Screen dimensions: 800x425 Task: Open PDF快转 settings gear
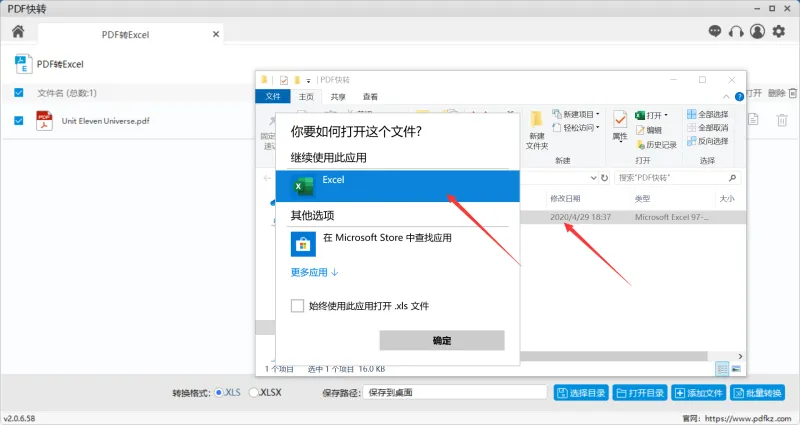coord(779,32)
